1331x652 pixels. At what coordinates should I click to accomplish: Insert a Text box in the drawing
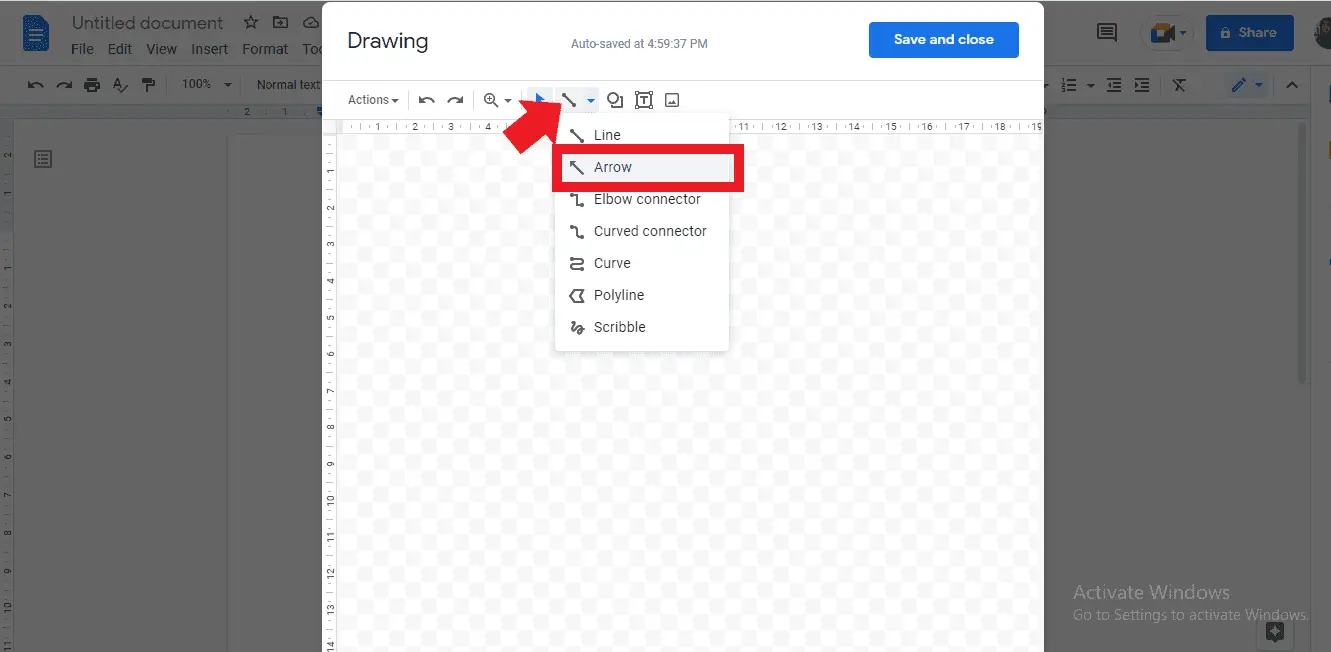[x=644, y=99]
